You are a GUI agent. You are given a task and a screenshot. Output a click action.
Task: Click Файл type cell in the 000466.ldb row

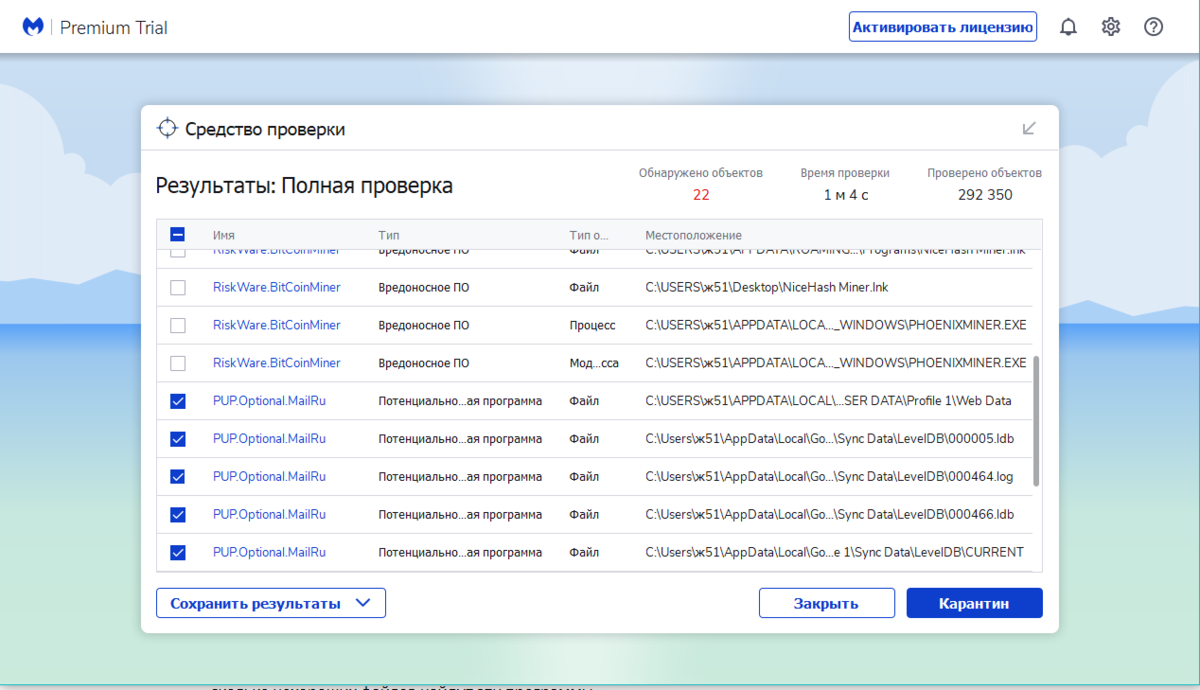point(584,514)
